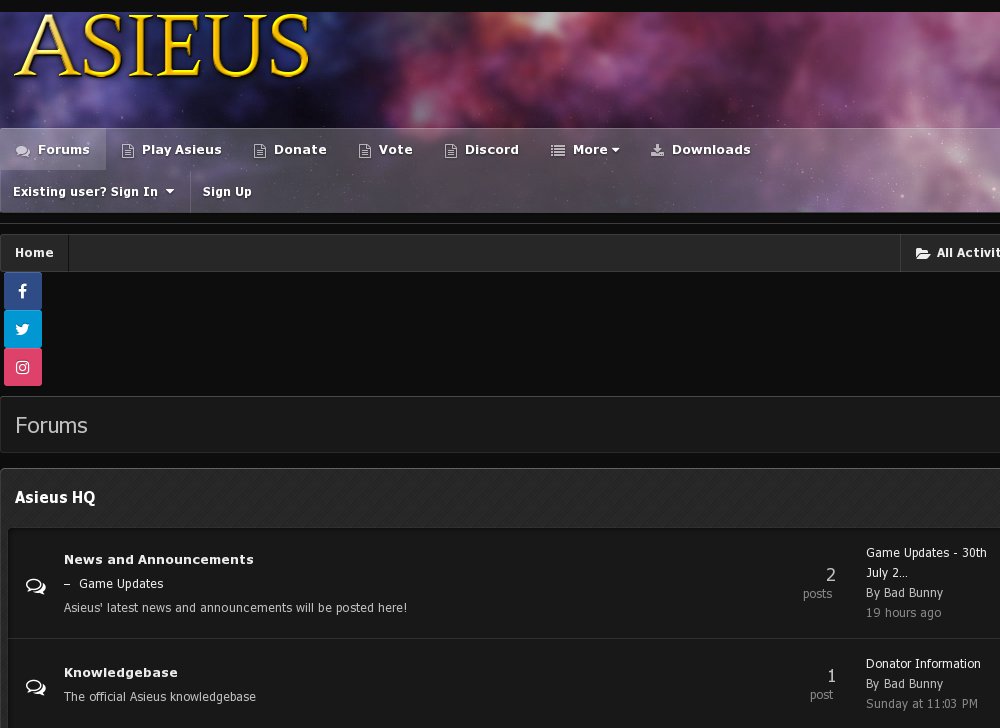Open the Facebook social button
Image resolution: width=1000 pixels, height=728 pixels.
tap(23, 291)
